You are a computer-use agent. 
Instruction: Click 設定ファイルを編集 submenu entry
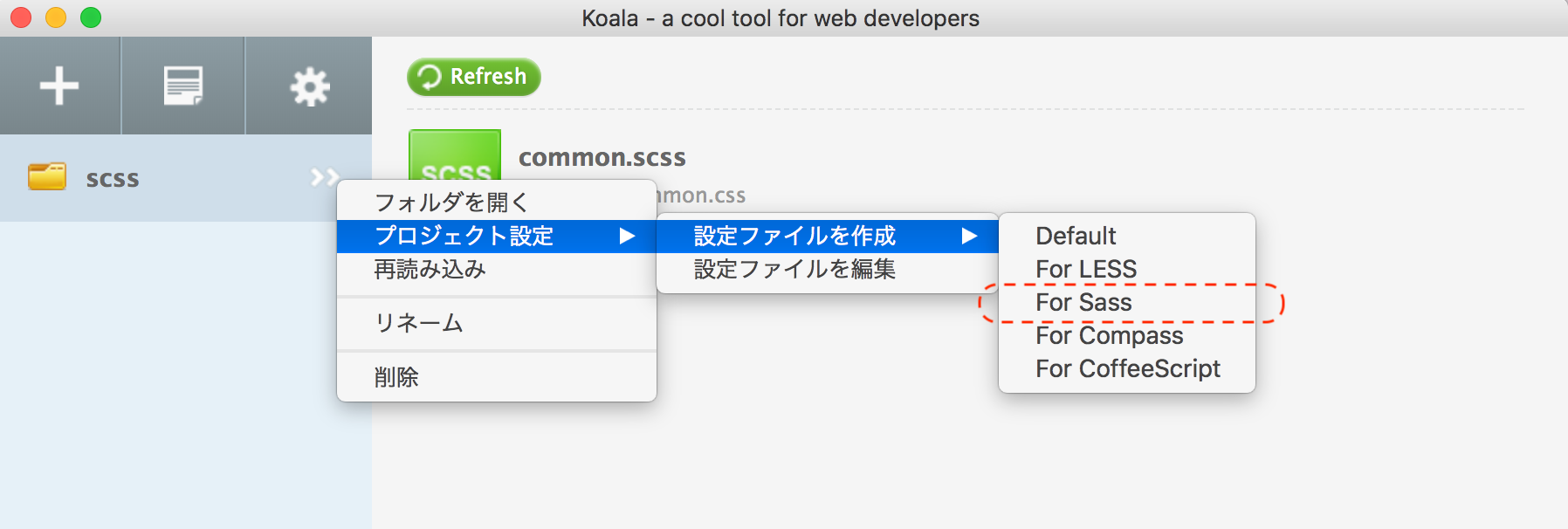coord(794,270)
